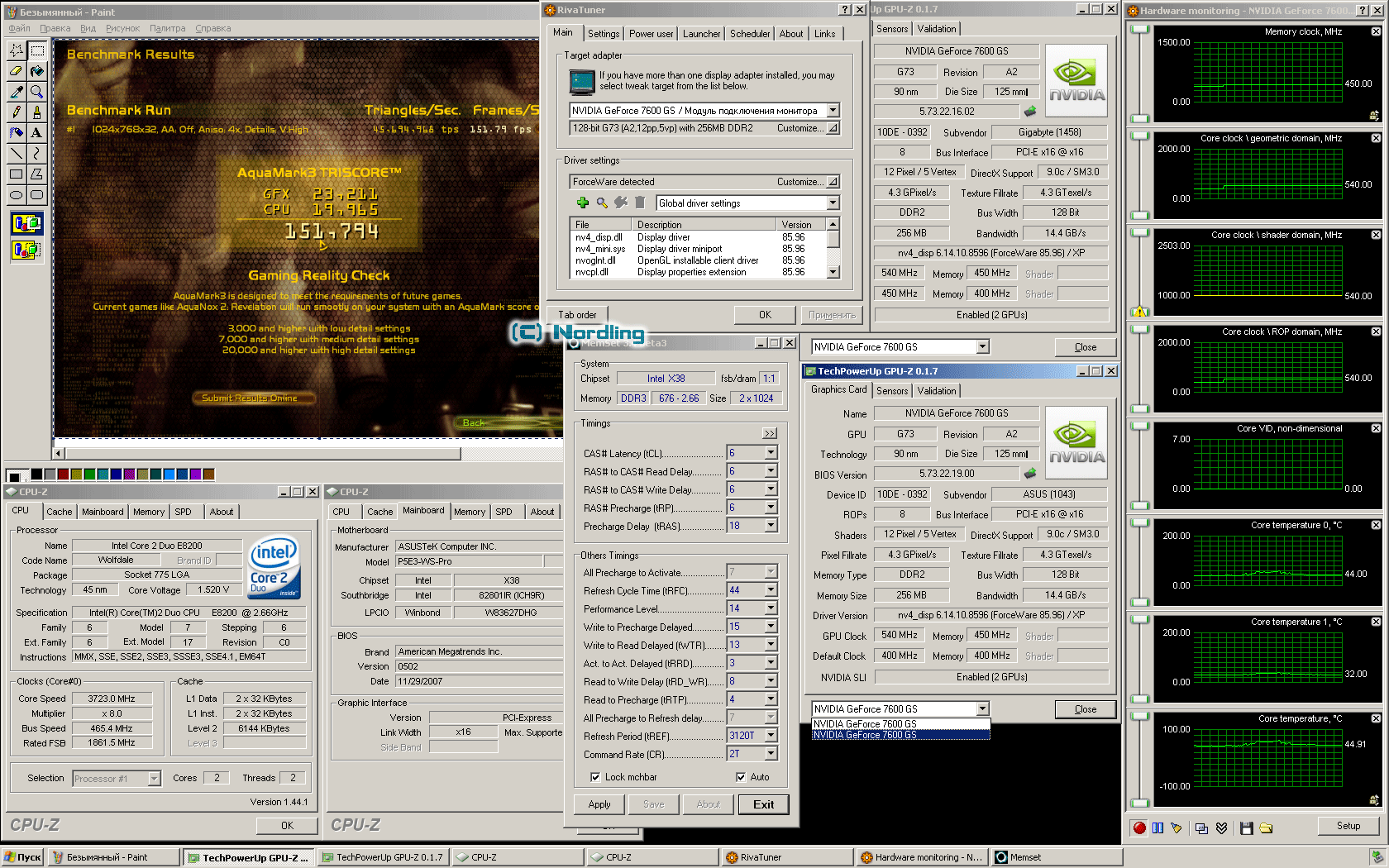The height and width of the screenshot is (868, 1389).
Task: Activate the Pick Color eyedropper tool
Action: click(16, 92)
